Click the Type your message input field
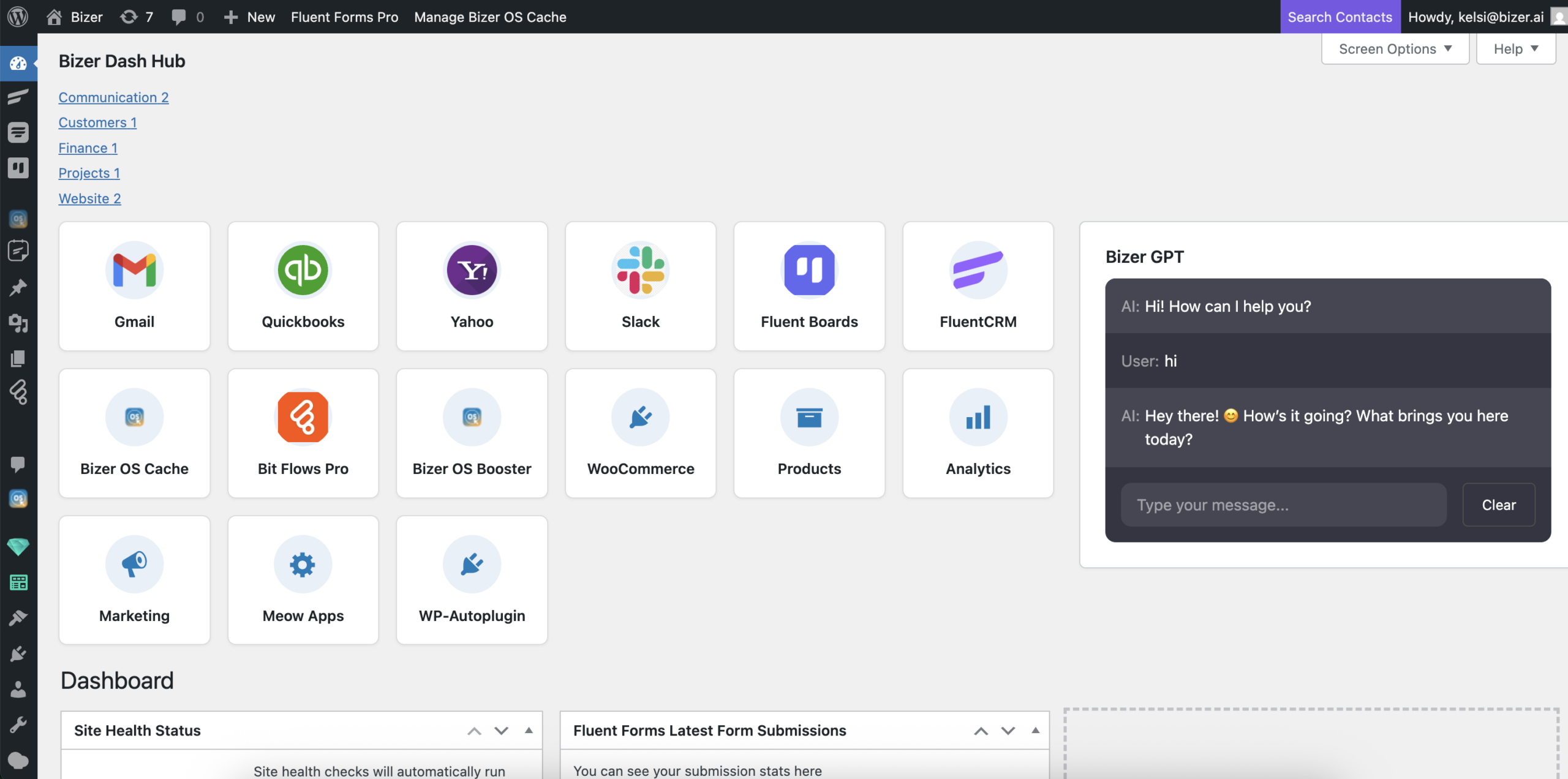This screenshot has width=1568, height=779. (x=1283, y=505)
